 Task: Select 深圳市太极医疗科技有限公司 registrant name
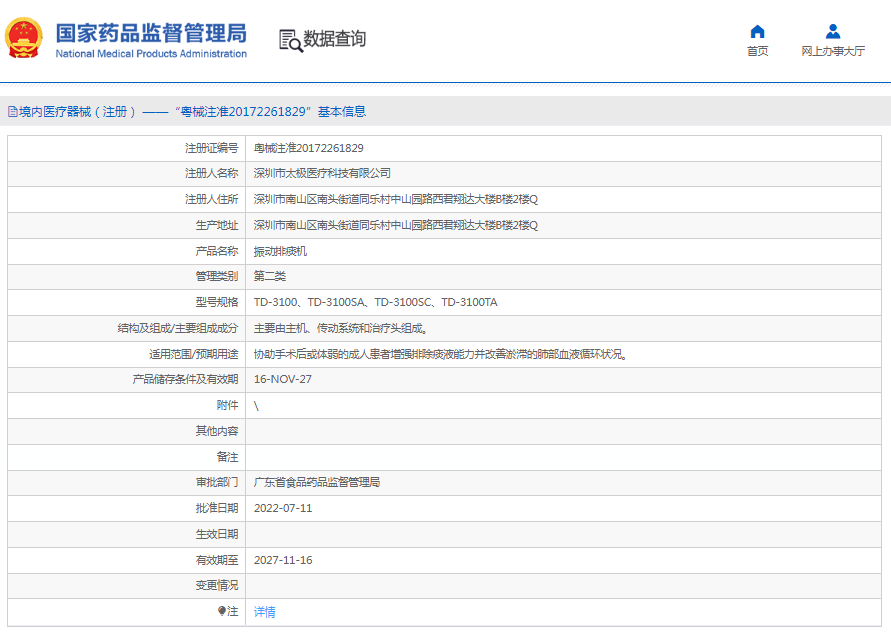(322, 173)
